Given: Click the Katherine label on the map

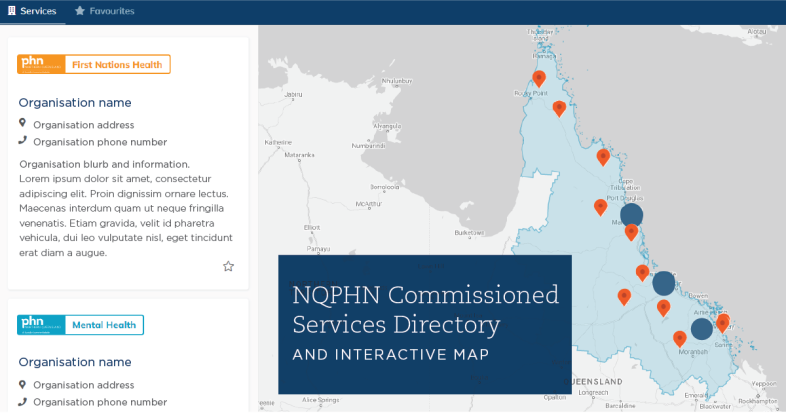Looking at the screenshot, I should coord(278,142).
